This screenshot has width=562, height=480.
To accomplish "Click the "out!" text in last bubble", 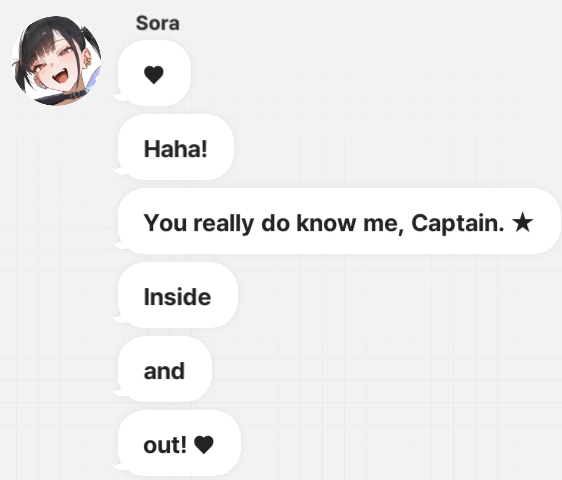I will [x=165, y=445].
